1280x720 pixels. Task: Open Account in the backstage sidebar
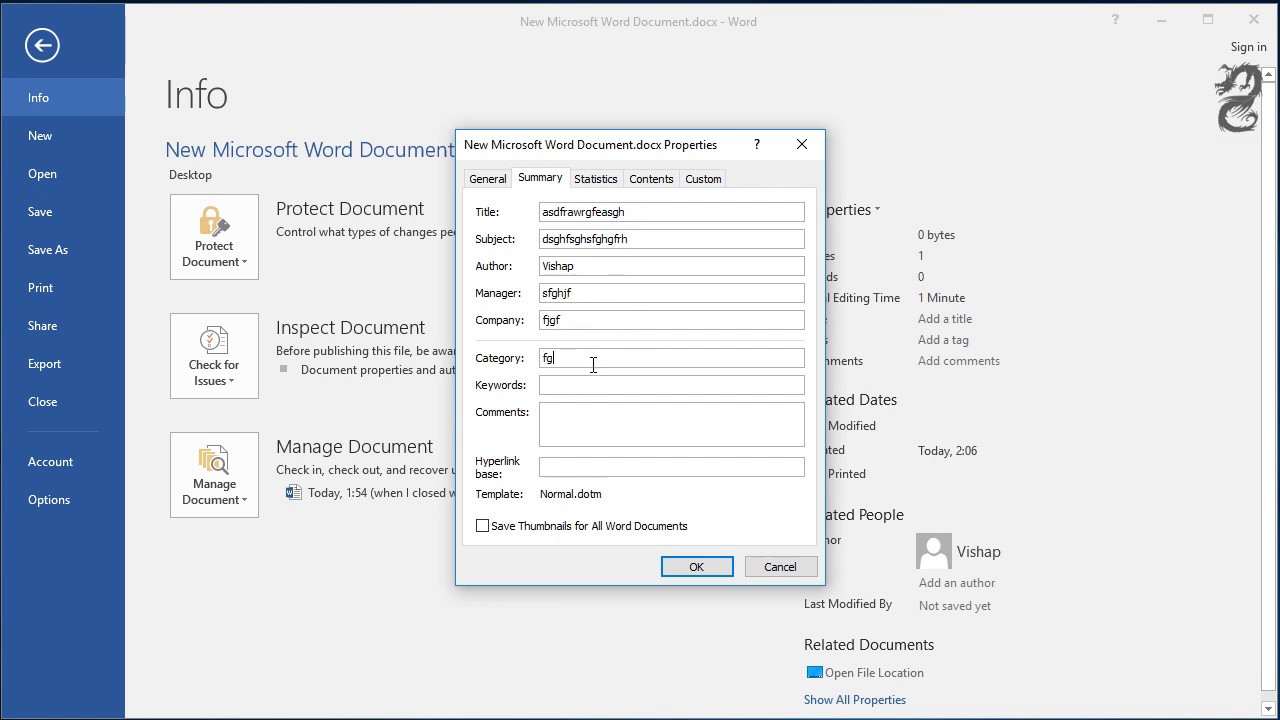[x=63, y=462]
